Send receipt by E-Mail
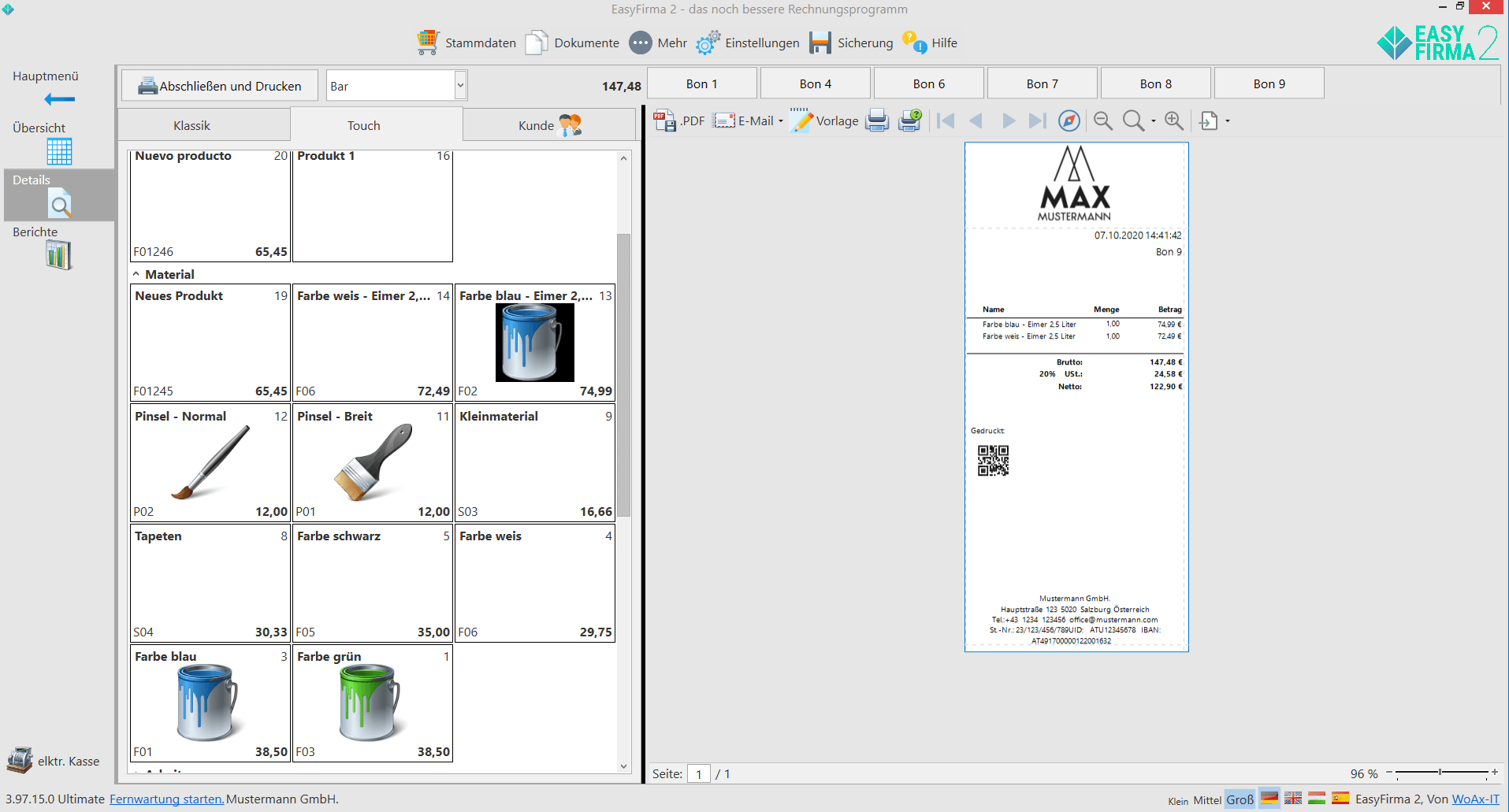1509x812 pixels. 744,121
